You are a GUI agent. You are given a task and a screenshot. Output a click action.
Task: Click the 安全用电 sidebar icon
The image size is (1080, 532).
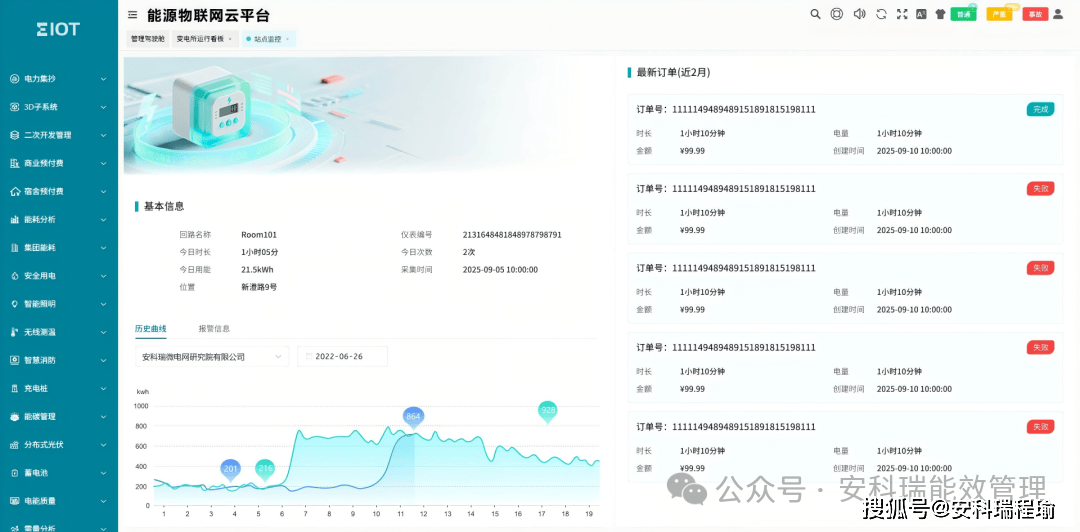click(x=14, y=276)
